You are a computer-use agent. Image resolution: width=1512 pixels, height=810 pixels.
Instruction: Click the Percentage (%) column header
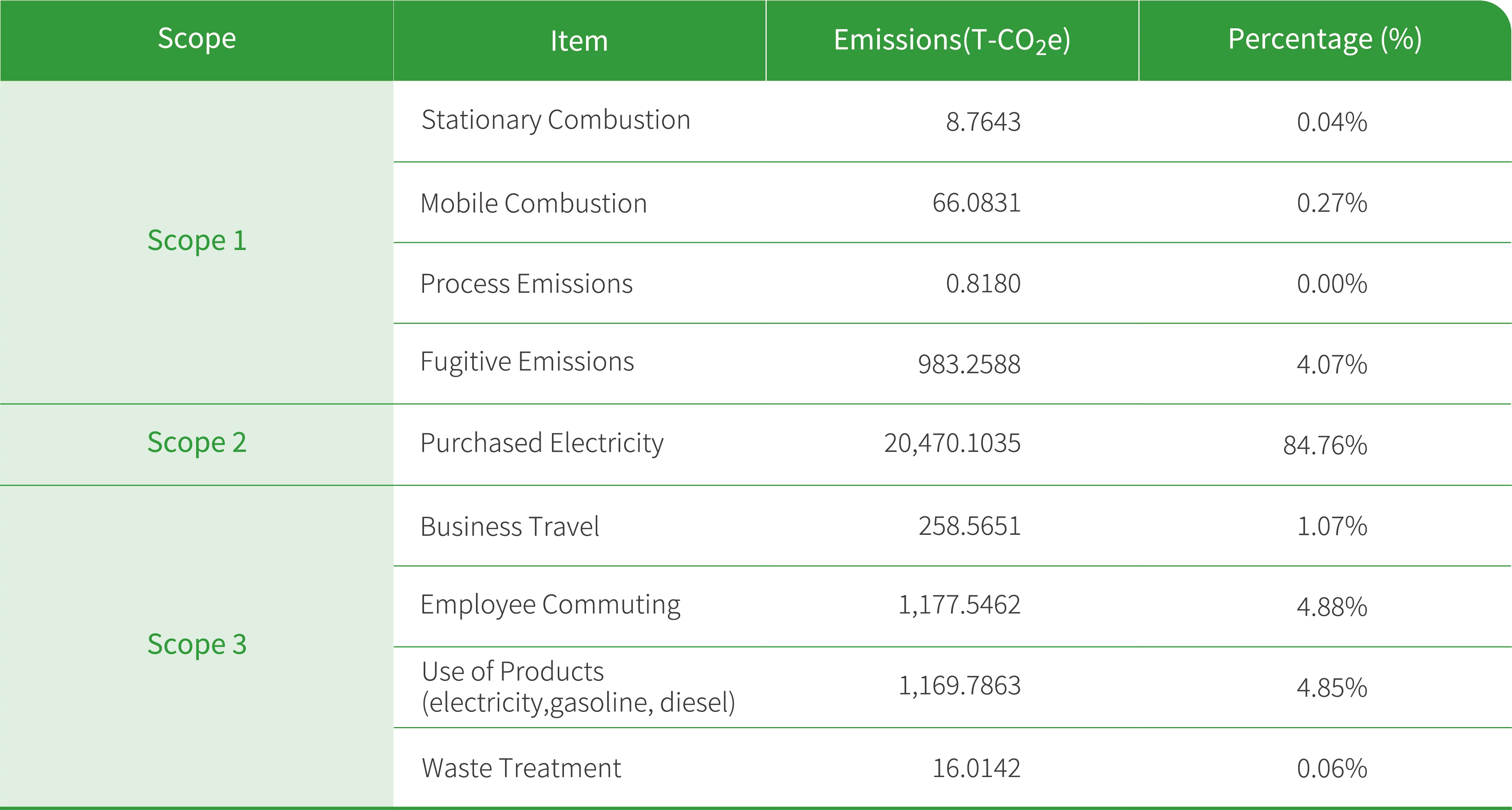click(1324, 39)
